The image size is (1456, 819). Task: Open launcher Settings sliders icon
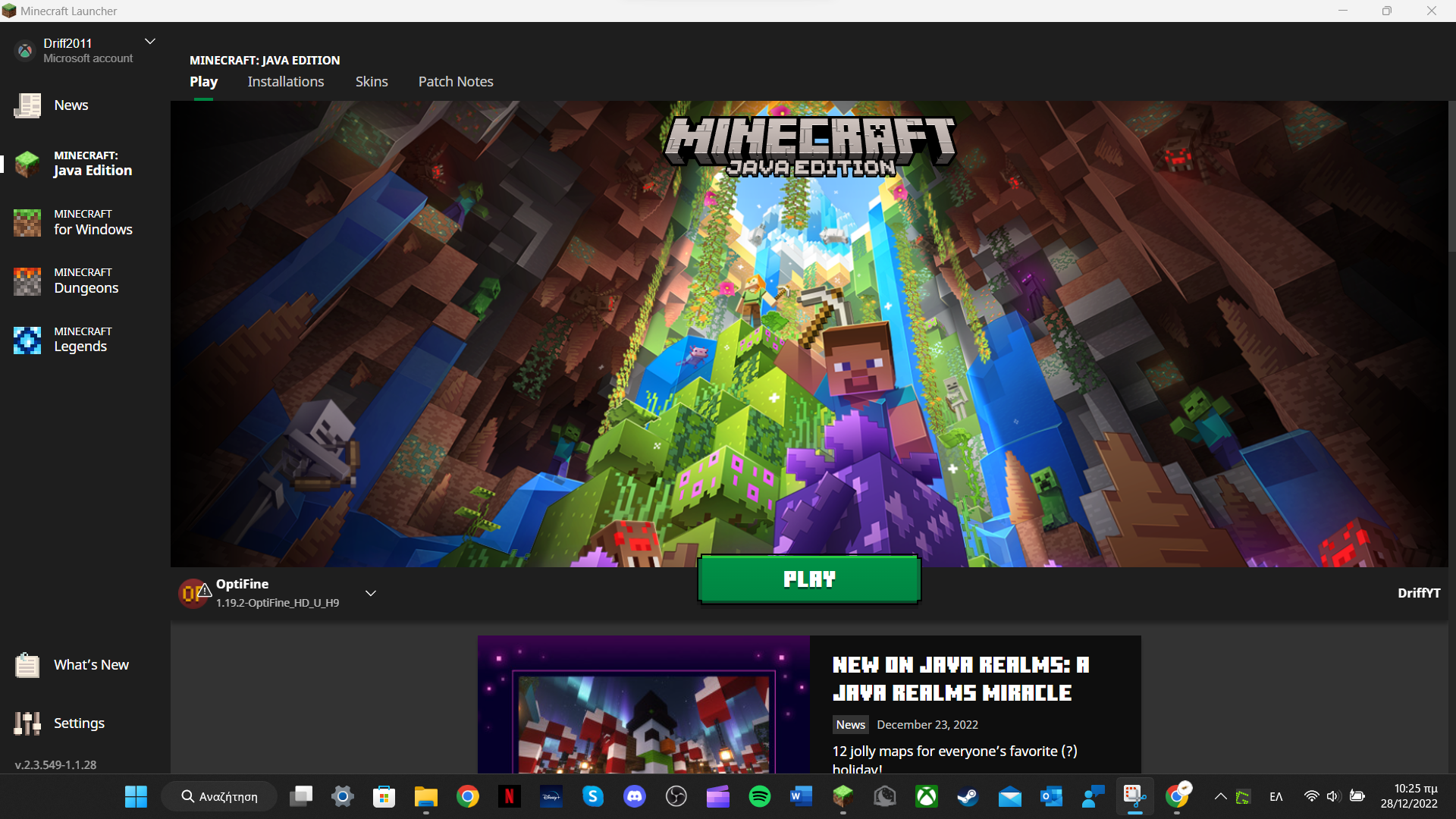point(27,723)
